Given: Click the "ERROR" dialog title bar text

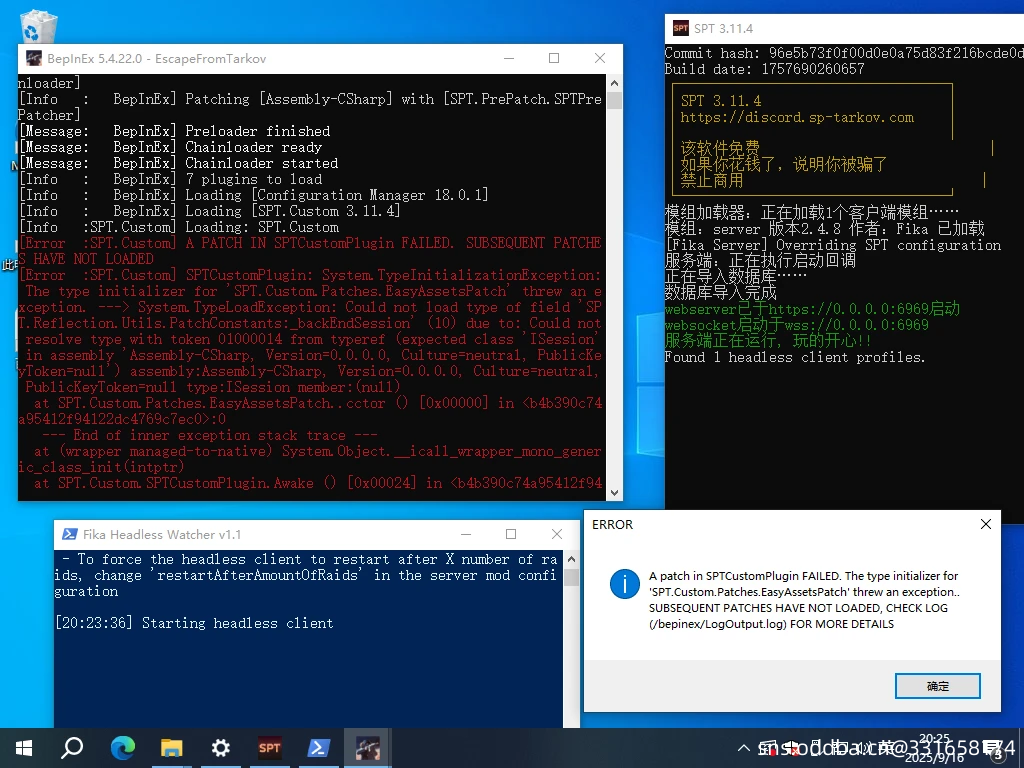Looking at the screenshot, I should 613,524.
